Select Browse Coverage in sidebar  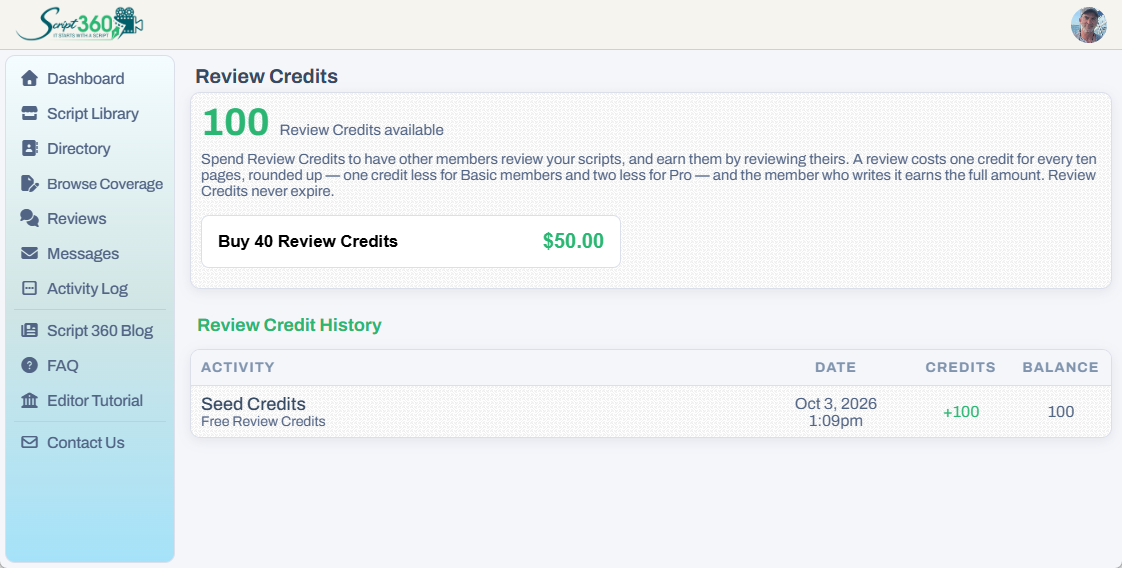pyautogui.click(x=105, y=184)
